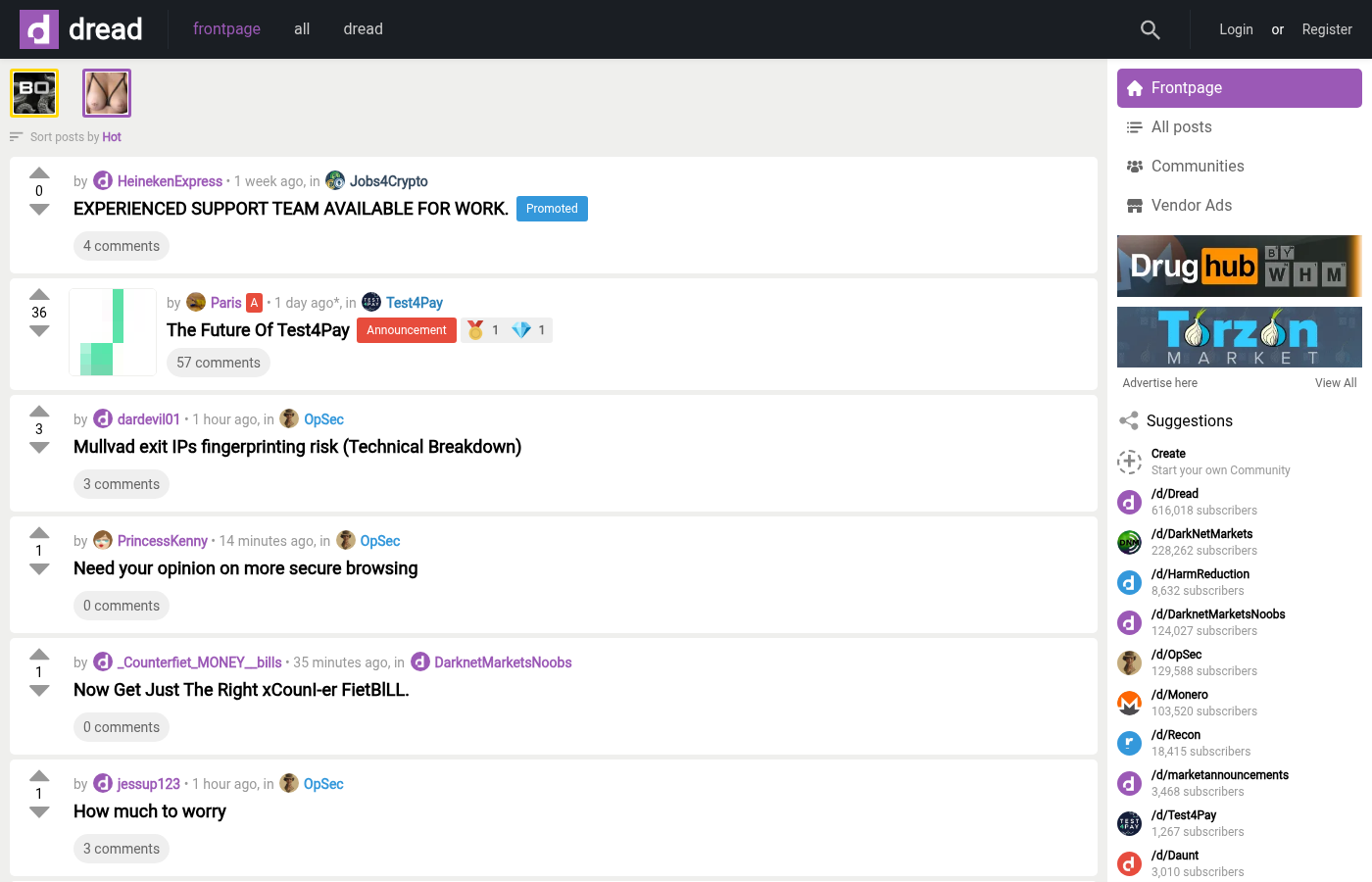Click the /d/DarkNetMarkets community icon
The image size is (1372, 882).
(x=1130, y=542)
